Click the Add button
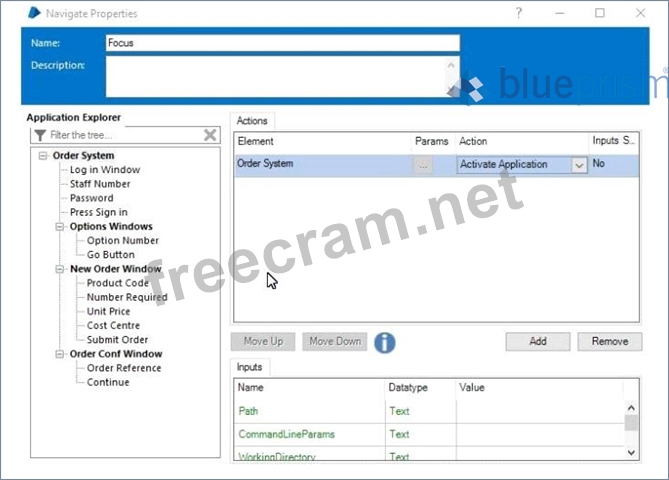669x480 pixels. [538, 342]
